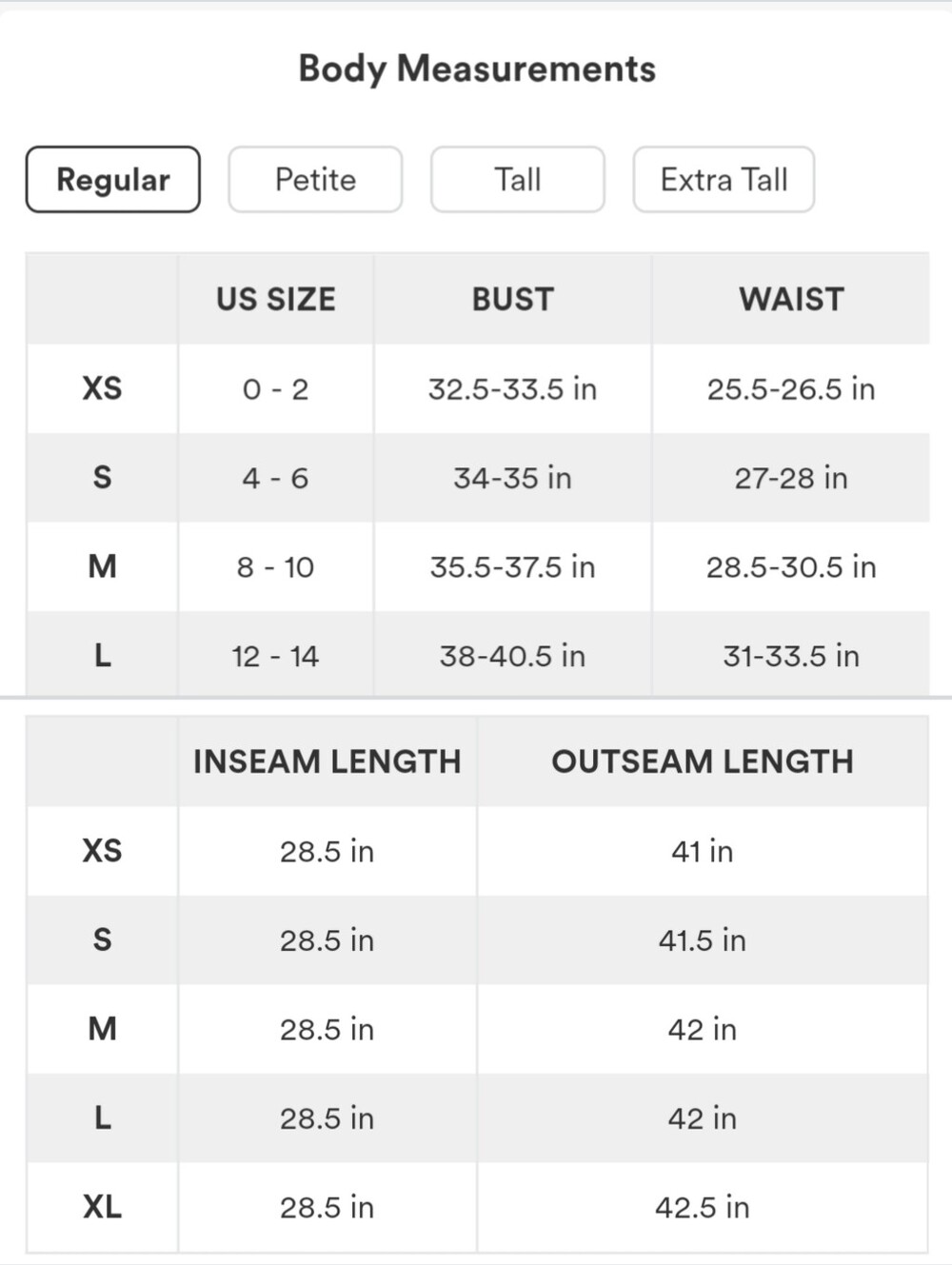
Task: Select the Regular fit tab
Action: pyautogui.click(x=112, y=179)
